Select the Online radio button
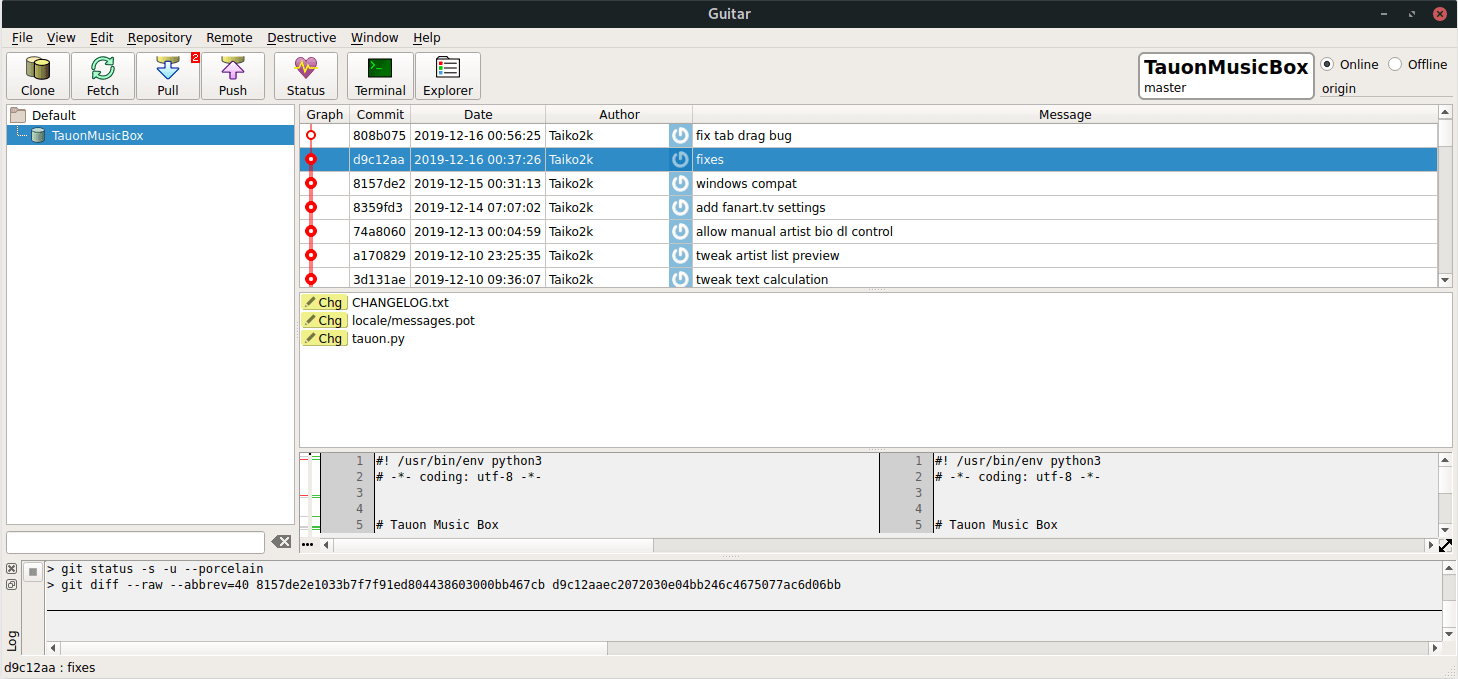1458x679 pixels. (1328, 64)
